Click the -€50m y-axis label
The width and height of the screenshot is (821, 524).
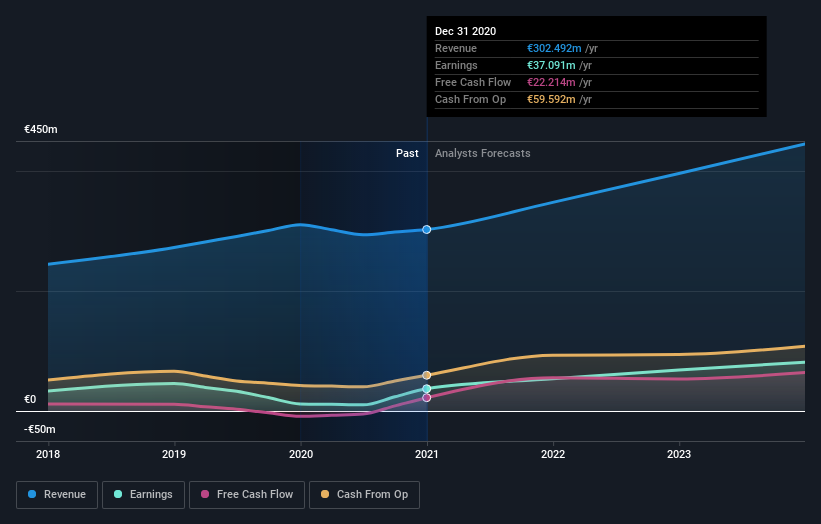pos(40,429)
